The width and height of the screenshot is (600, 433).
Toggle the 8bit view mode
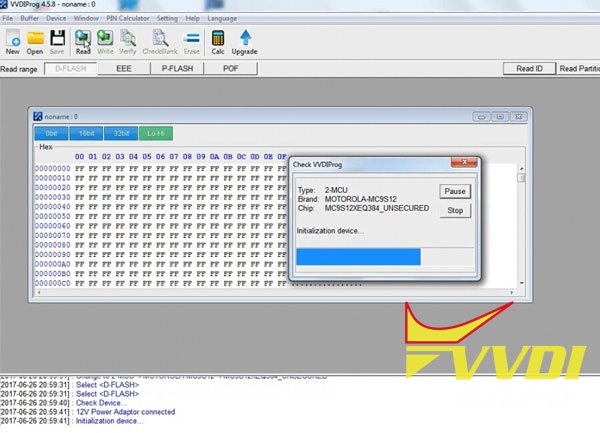pyautogui.click(x=52, y=132)
